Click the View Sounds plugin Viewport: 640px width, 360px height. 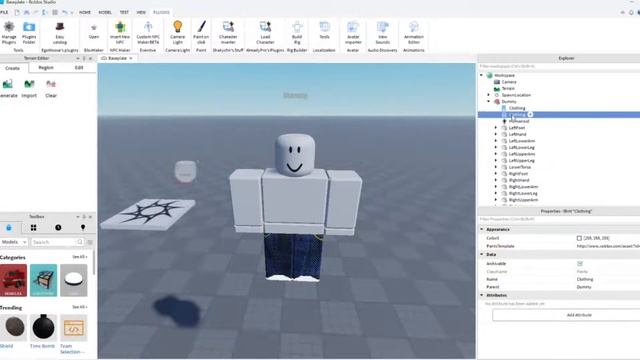[x=382, y=33]
